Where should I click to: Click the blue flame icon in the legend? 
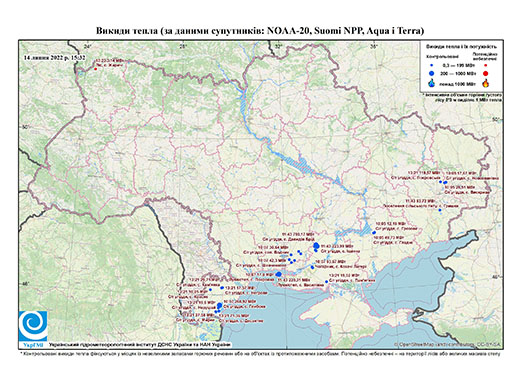click(432, 83)
